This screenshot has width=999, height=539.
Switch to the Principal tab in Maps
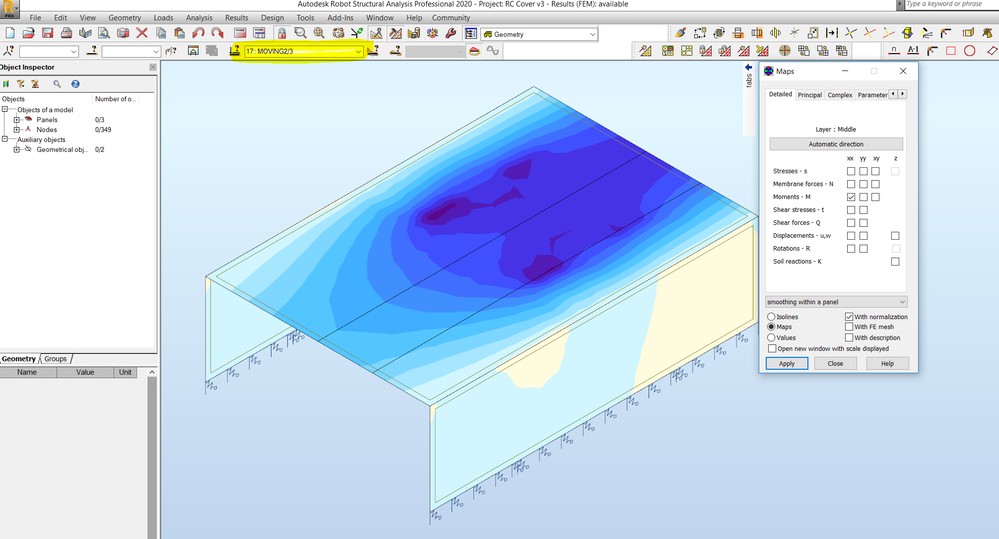(810, 95)
